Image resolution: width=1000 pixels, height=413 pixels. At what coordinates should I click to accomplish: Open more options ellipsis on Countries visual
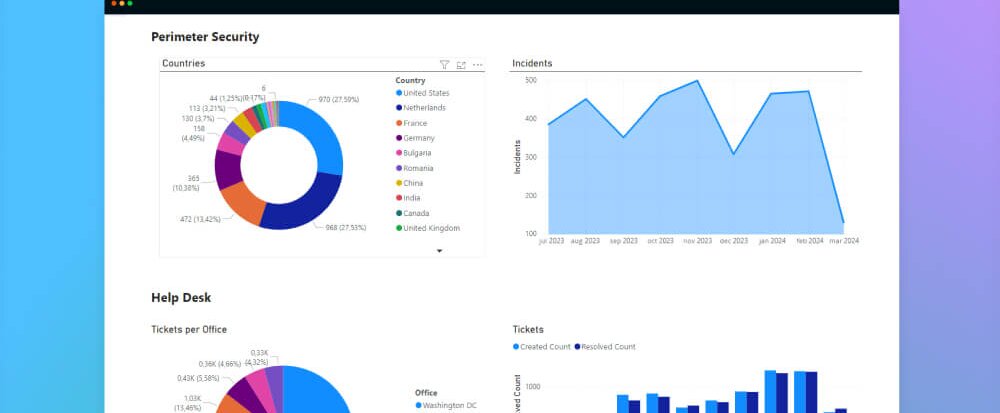tap(478, 65)
